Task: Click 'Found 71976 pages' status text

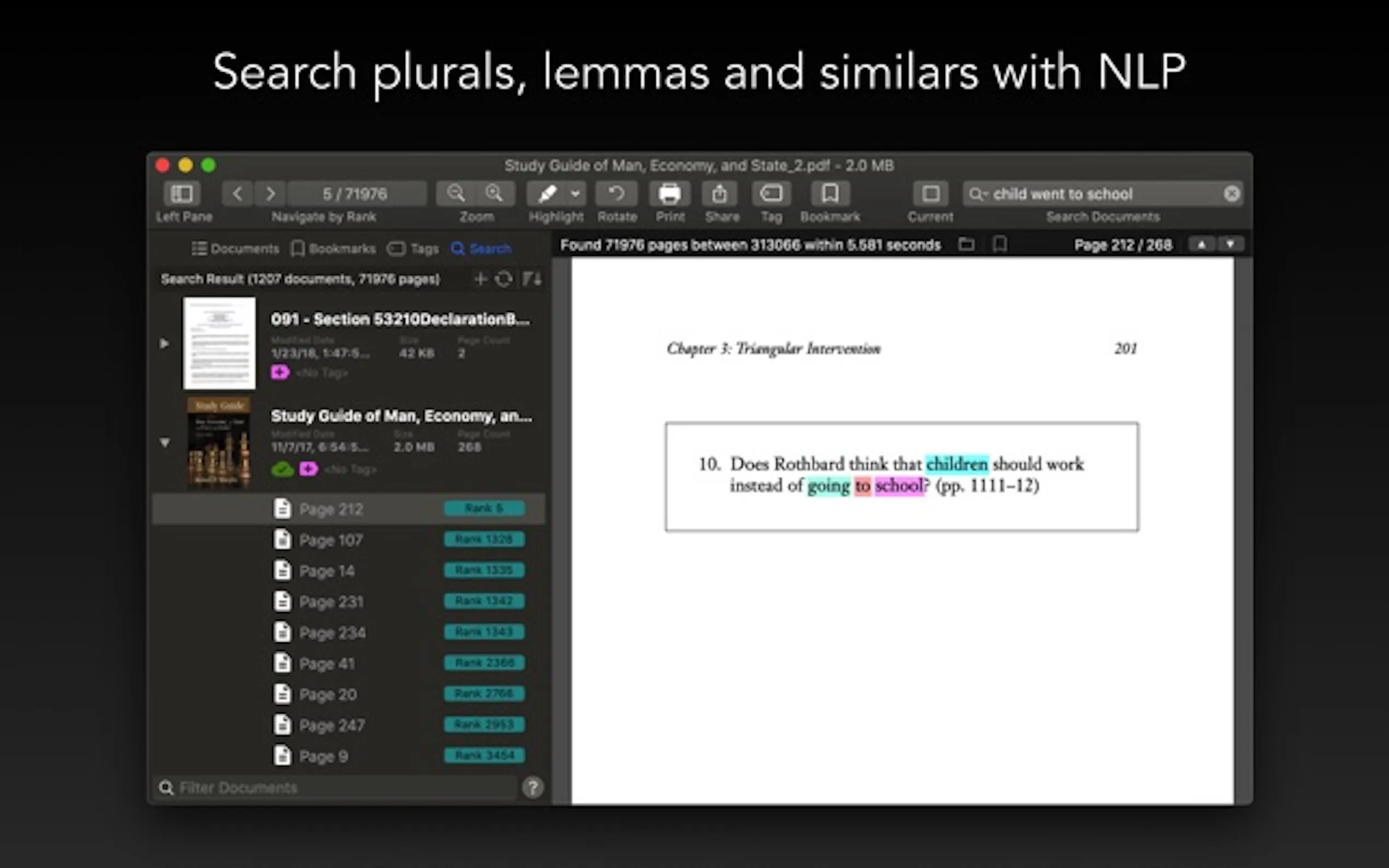Action: [750, 245]
